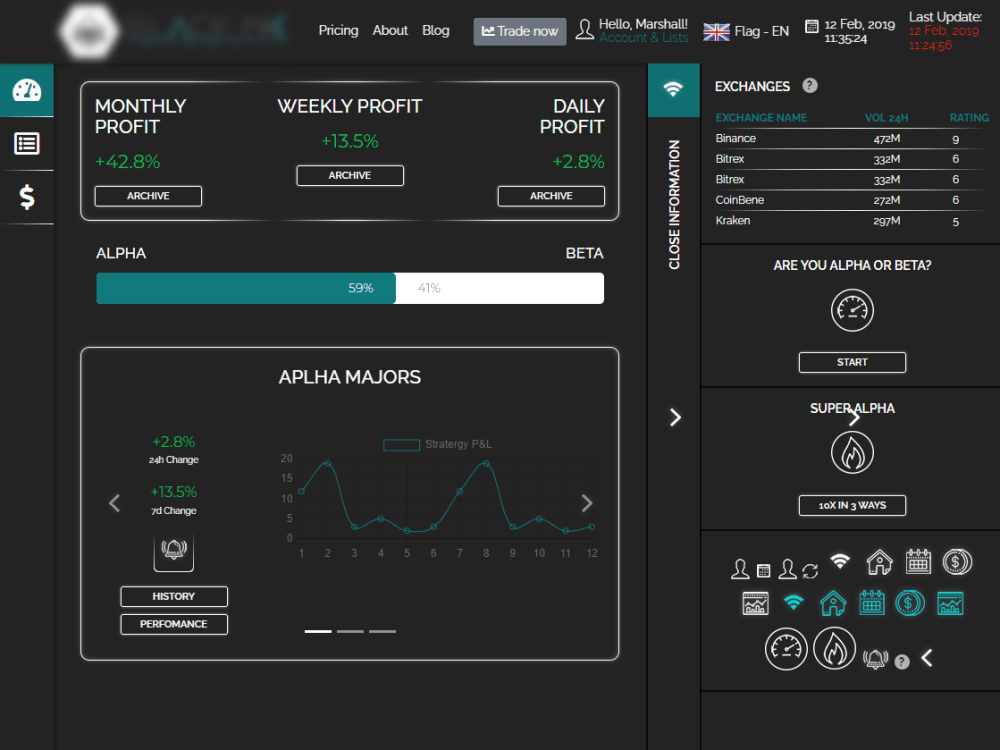Click the History button

click(x=173, y=596)
